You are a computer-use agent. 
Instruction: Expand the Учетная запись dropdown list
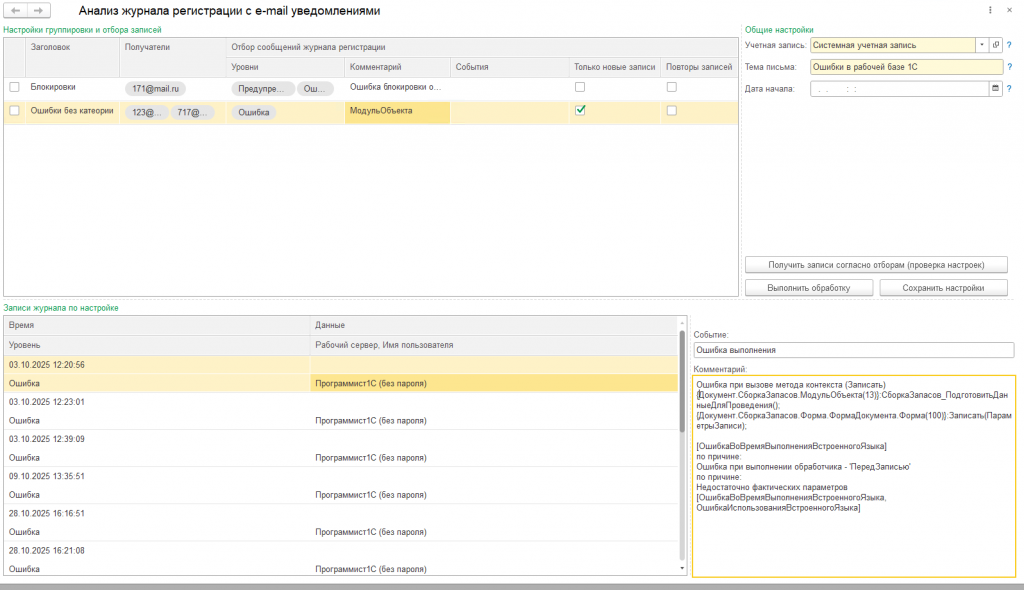click(982, 45)
